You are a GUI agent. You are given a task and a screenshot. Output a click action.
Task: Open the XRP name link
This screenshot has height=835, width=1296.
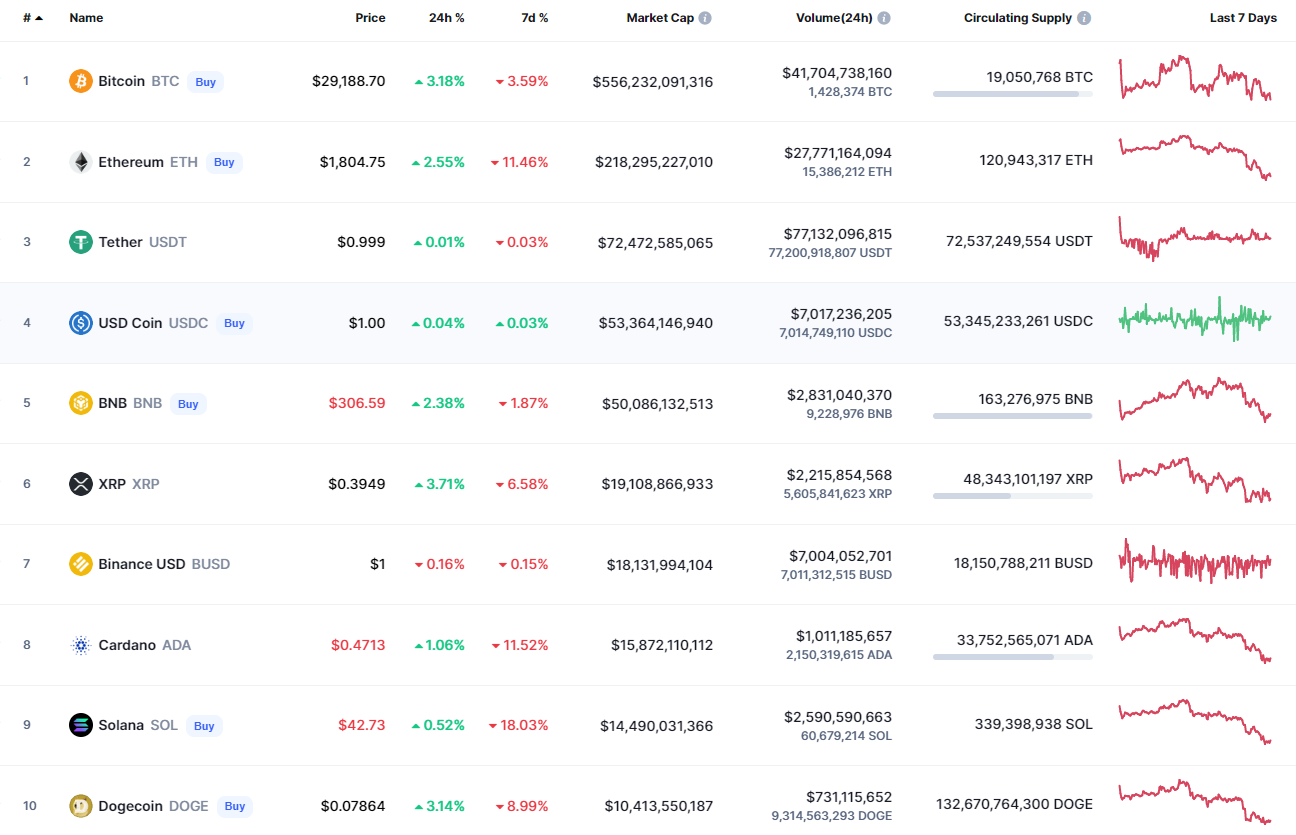point(112,484)
